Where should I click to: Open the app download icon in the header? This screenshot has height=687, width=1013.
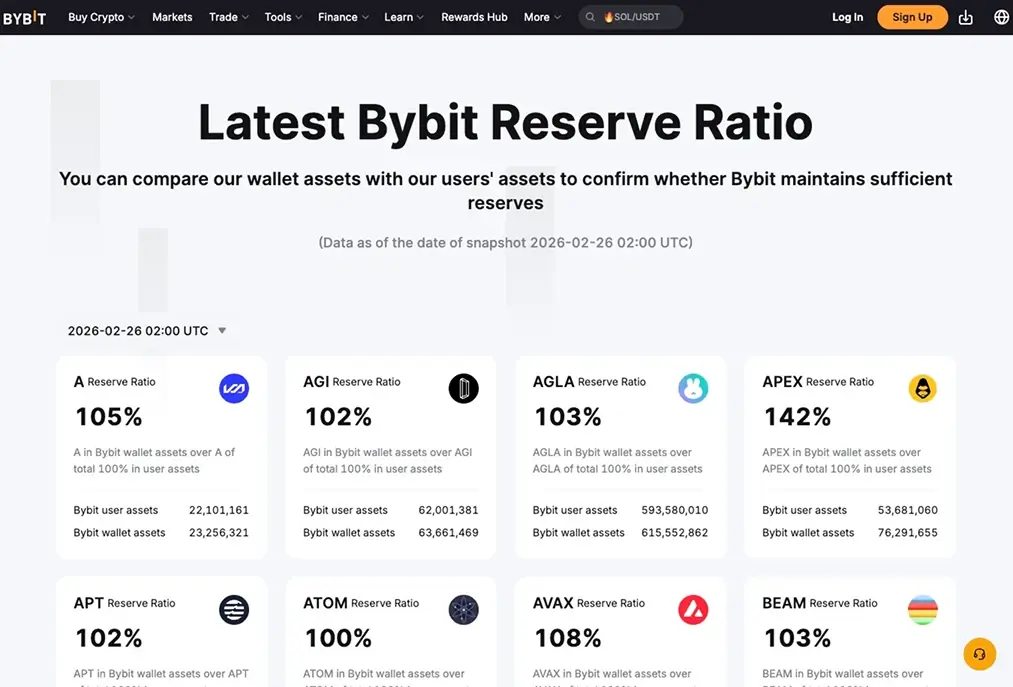(965, 17)
